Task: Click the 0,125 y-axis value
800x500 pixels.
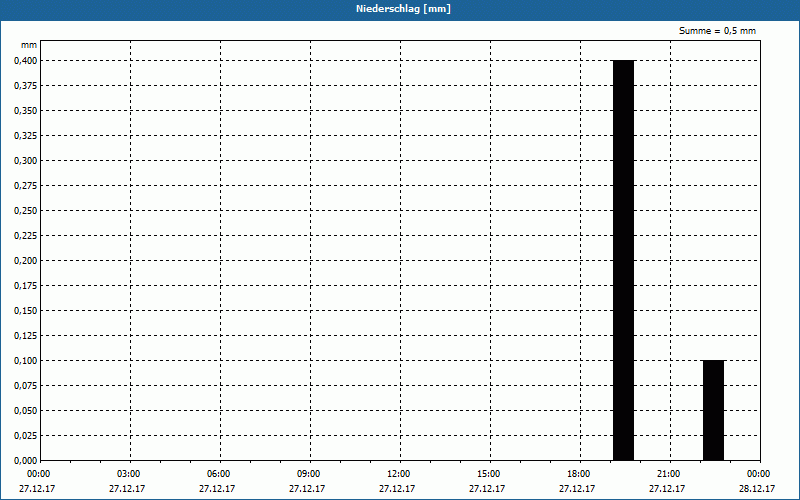Action: pyautogui.click(x=26, y=336)
